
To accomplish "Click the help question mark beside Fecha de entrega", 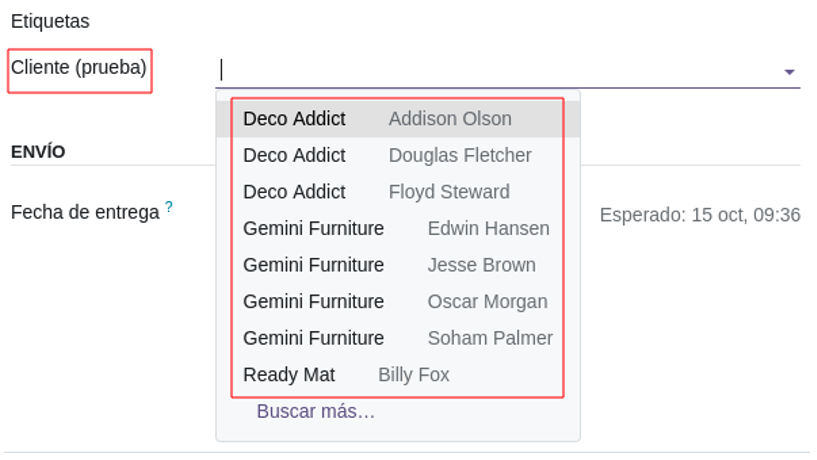I will (x=169, y=208).
